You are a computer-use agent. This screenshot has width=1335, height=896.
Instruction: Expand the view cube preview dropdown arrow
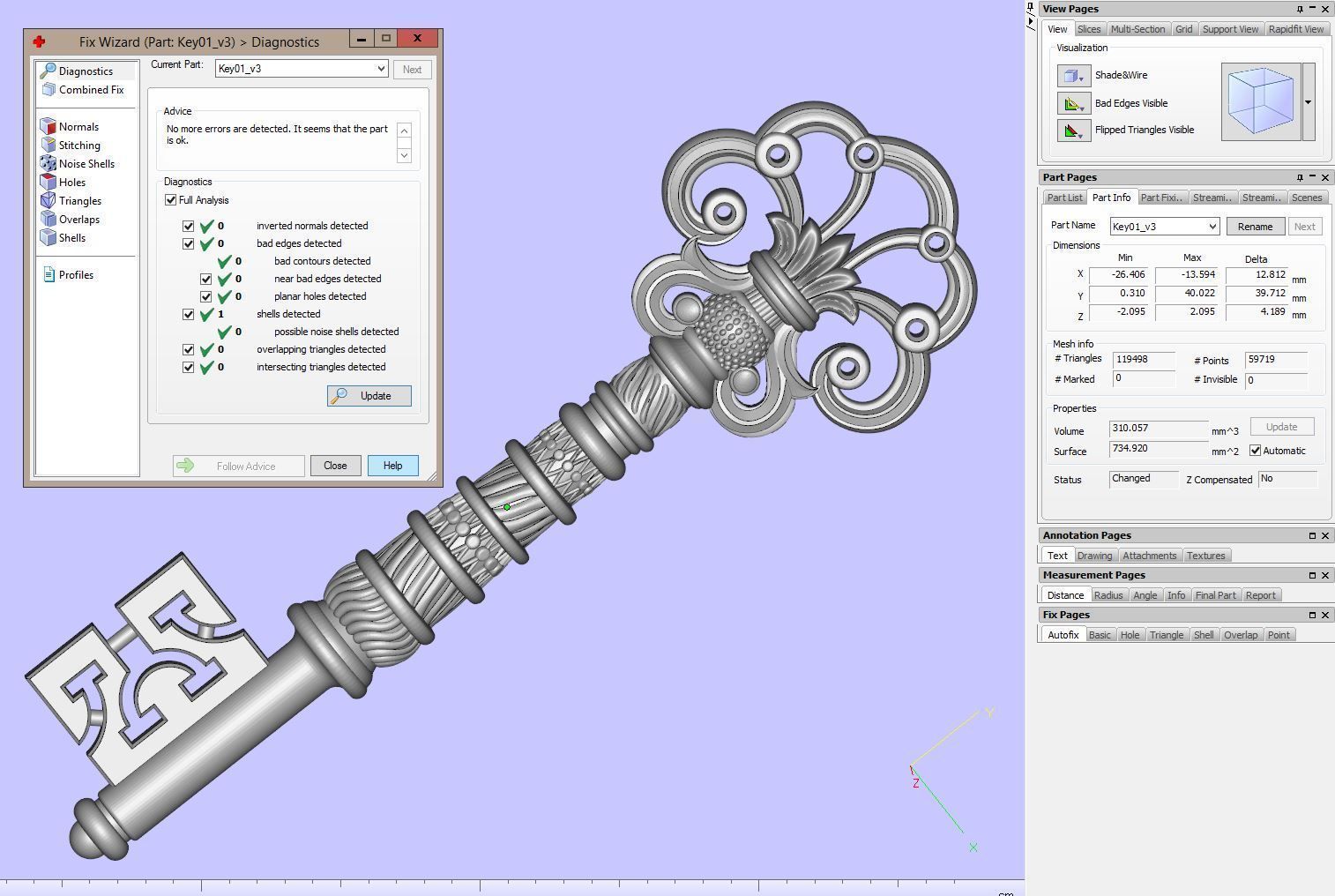1308,102
